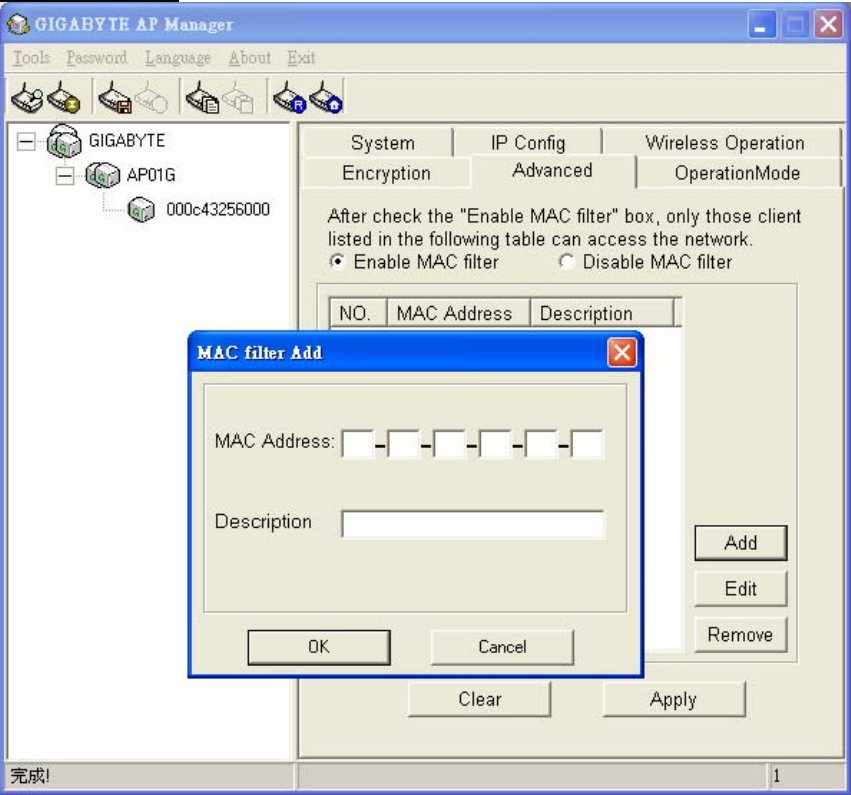Select the AP01G tree label
The height and width of the screenshot is (795, 851).
pyautogui.click(x=151, y=175)
